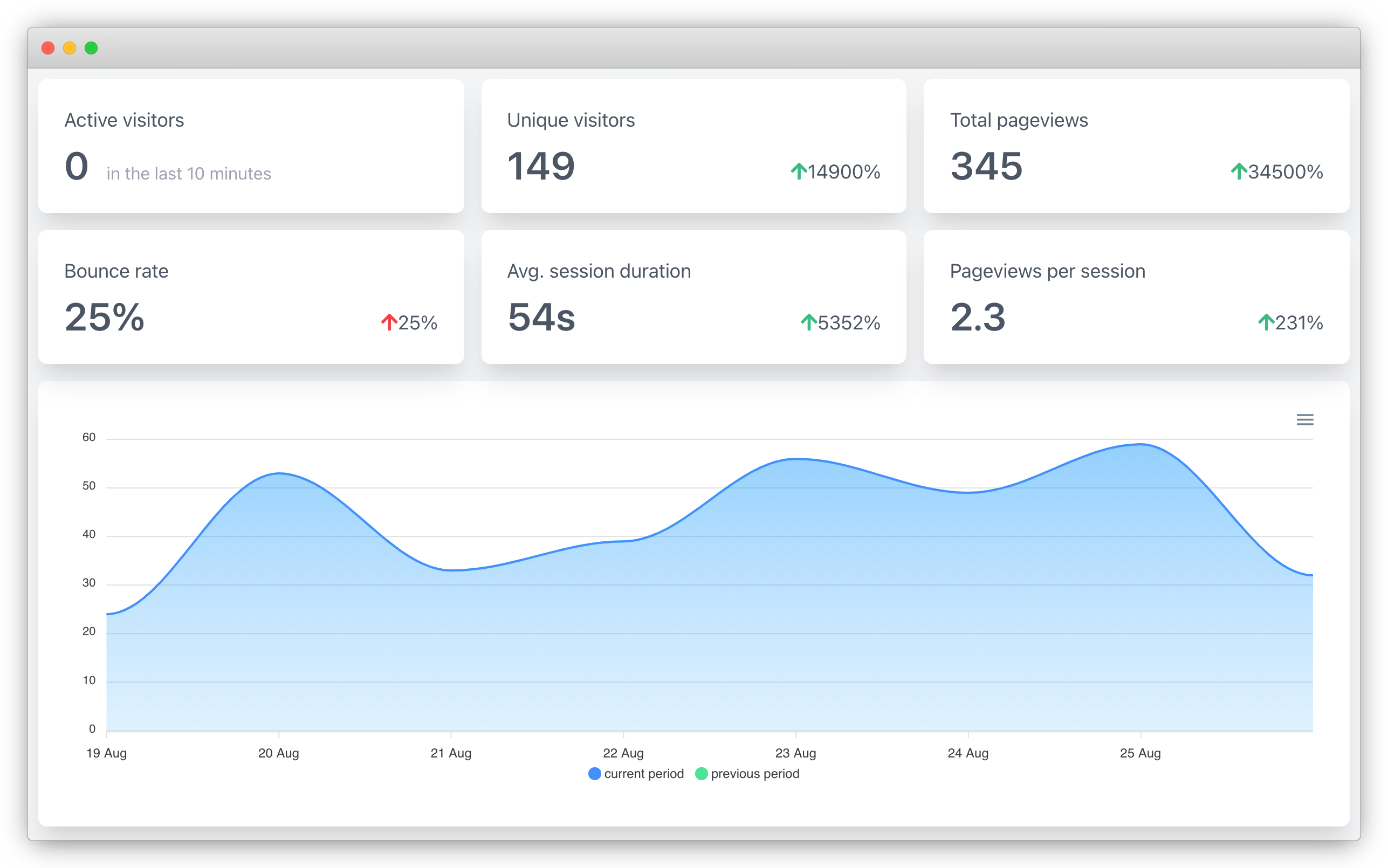Screen dimensions: 1388x868
Task: Select the Total pageviews card title
Action: 1019,120
